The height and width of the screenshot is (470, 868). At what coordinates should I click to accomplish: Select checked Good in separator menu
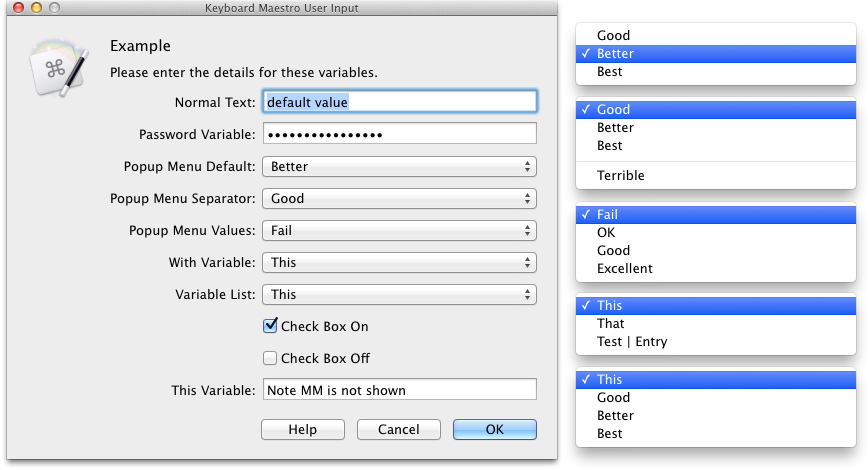click(x=716, y=110)
